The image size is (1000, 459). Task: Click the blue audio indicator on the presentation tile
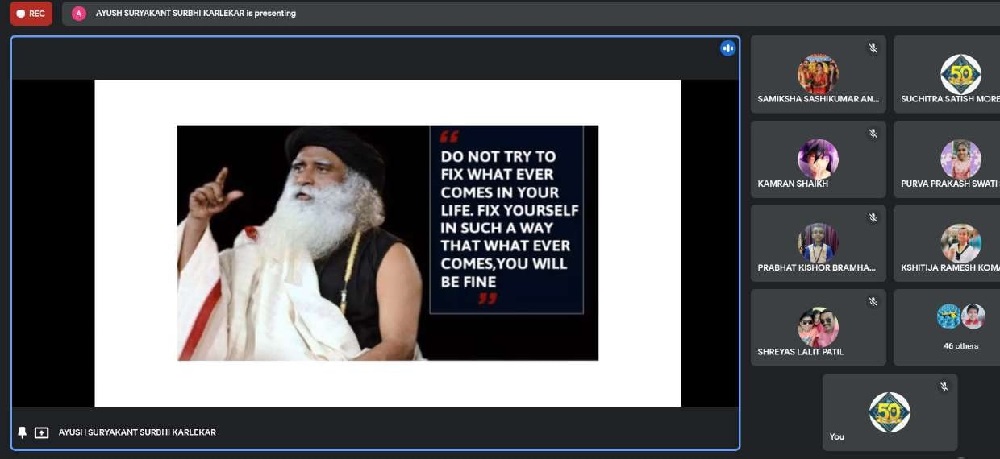[x=728, y=48]
